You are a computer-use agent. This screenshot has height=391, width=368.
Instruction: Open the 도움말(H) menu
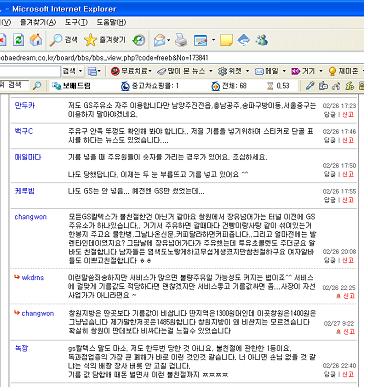[x=111, y=22]
